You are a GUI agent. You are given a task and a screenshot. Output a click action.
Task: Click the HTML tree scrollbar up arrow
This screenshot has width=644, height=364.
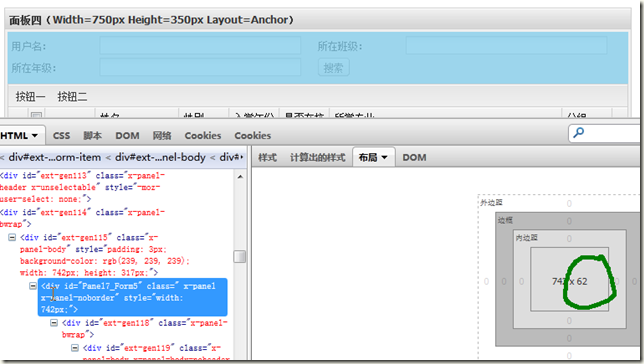(240, 177)
